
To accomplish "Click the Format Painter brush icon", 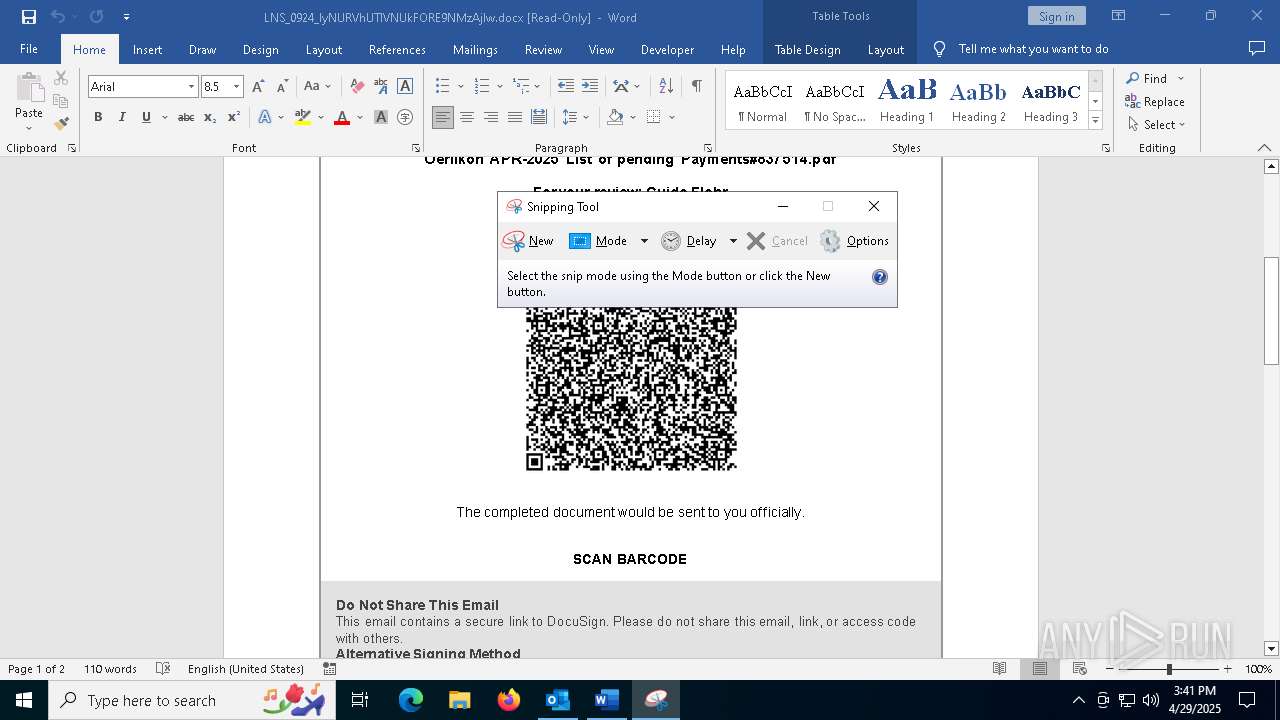I will pyautogui.click(x=61, y=124).
